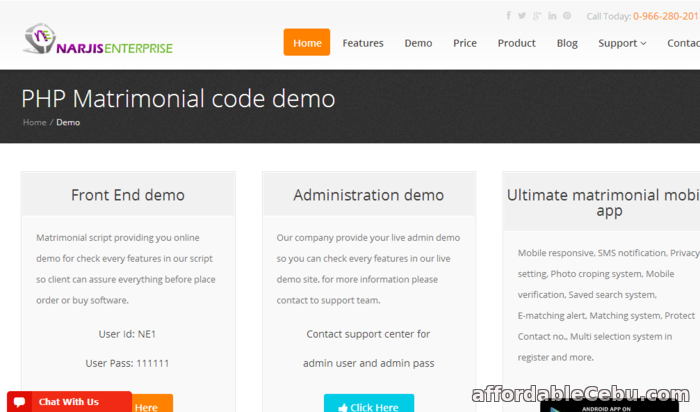Click the Ultimate matrimonial mobile app heading
Image resolution: width=700 pixels, height=412 pixels.
(x=603, y=203)
